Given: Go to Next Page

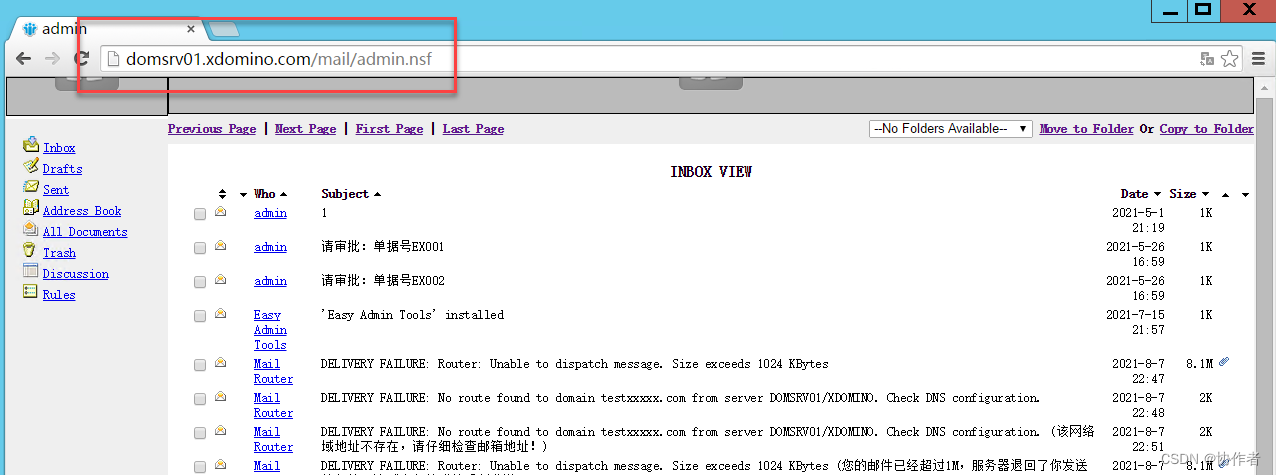Looking at the screenshot, I should pyautogui.click(x=305, y=129).
